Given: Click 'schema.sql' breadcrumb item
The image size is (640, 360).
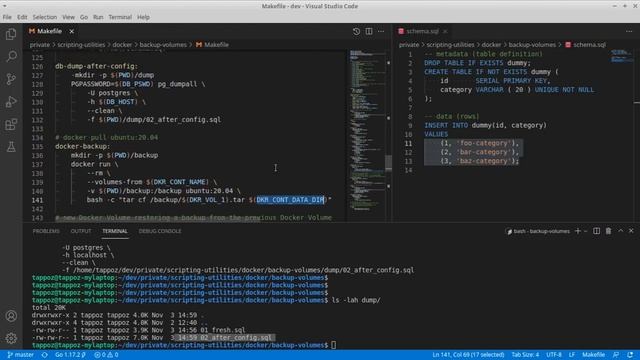Looking at the screenshot, I should click(x=586, y=45).
